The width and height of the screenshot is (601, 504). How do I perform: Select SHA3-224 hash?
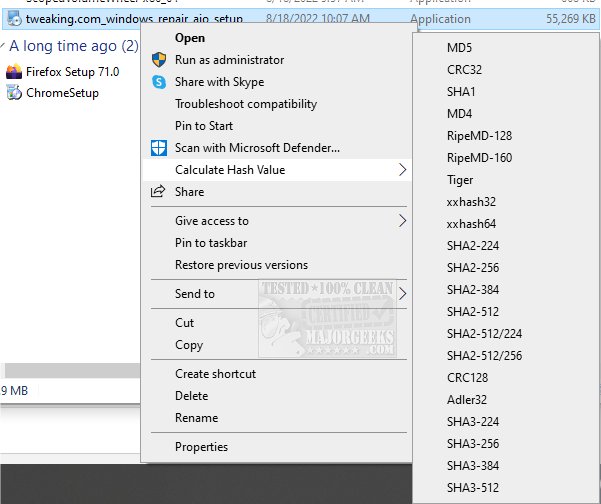pos(506,421)
